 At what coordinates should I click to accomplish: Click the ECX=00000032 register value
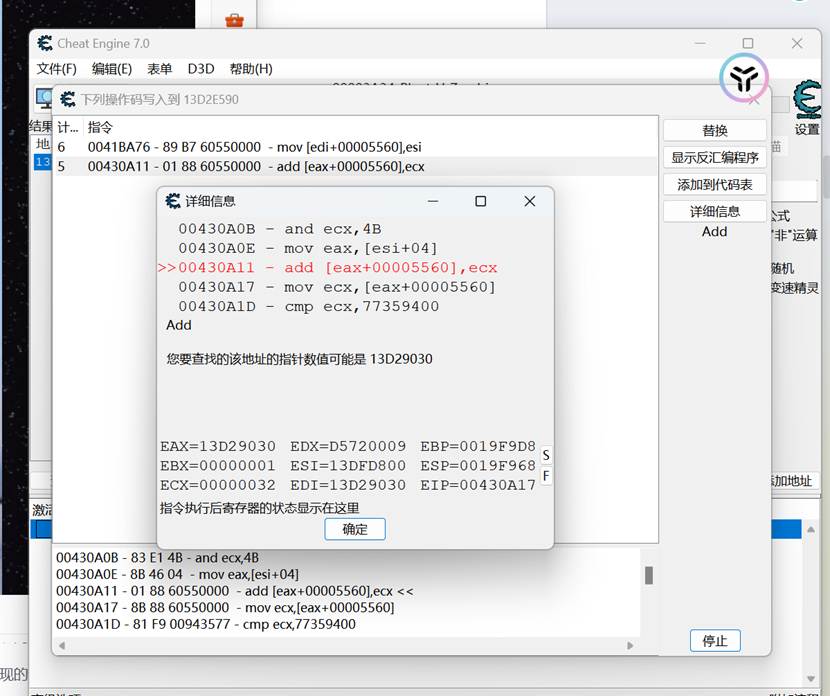218,485
